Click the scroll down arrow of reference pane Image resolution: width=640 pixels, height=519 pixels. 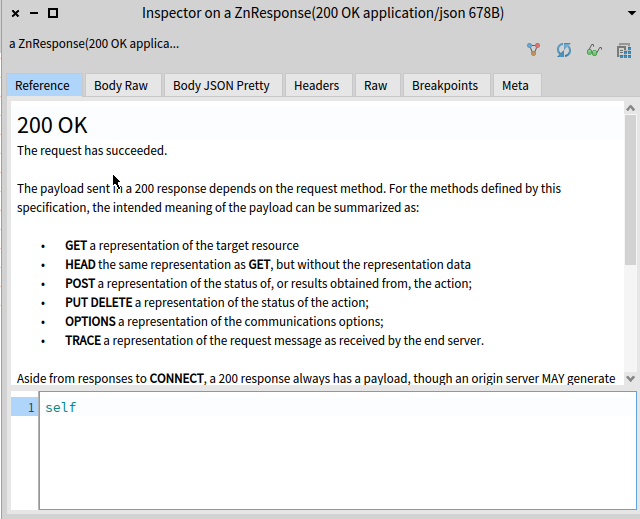click(630, 379)
